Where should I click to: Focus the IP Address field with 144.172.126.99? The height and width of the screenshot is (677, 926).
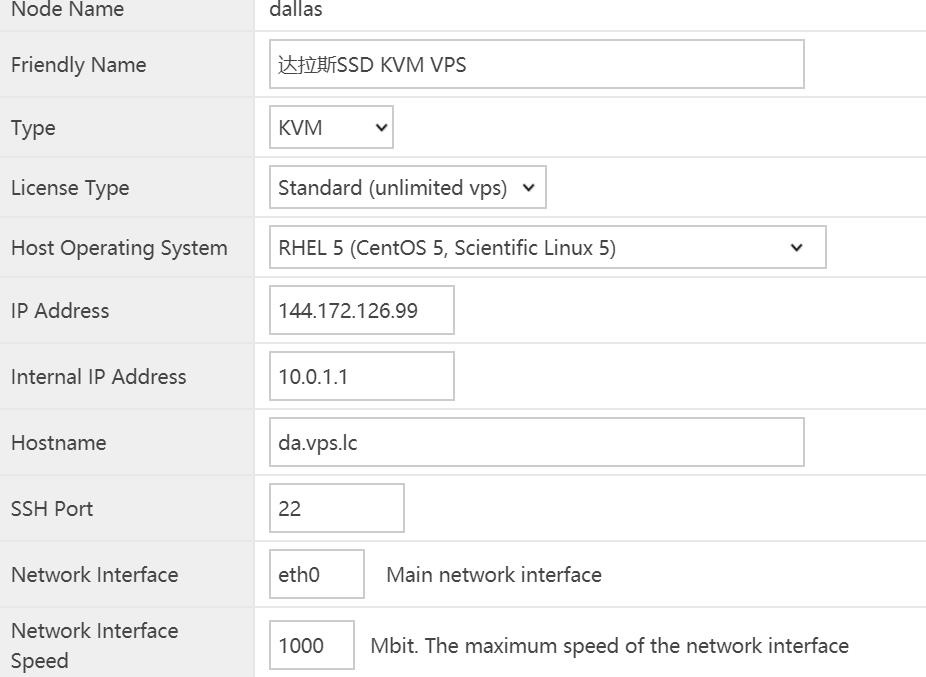click(x=361, y=311)
